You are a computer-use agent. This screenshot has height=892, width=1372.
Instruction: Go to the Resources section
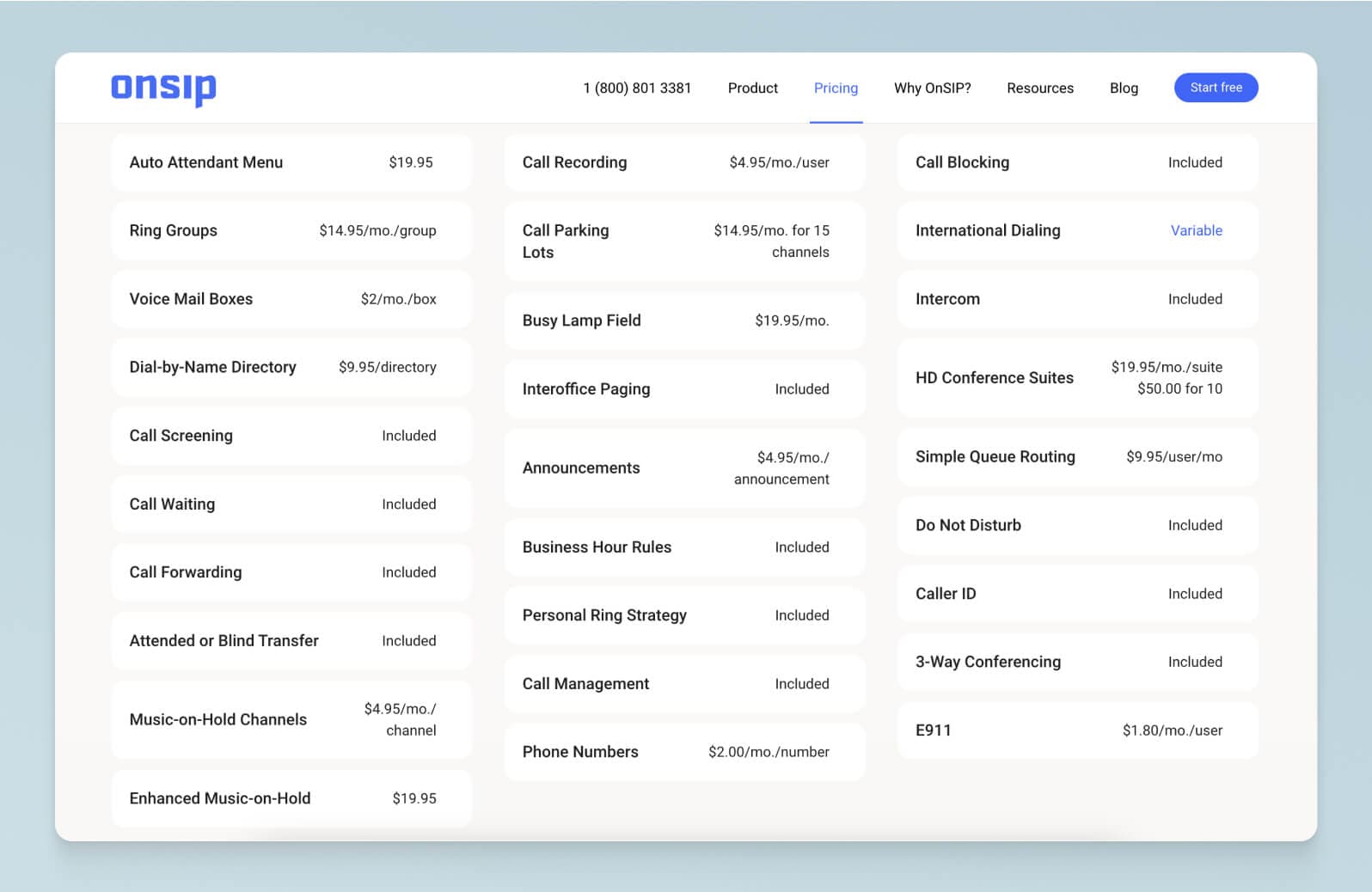[1039, 88]
